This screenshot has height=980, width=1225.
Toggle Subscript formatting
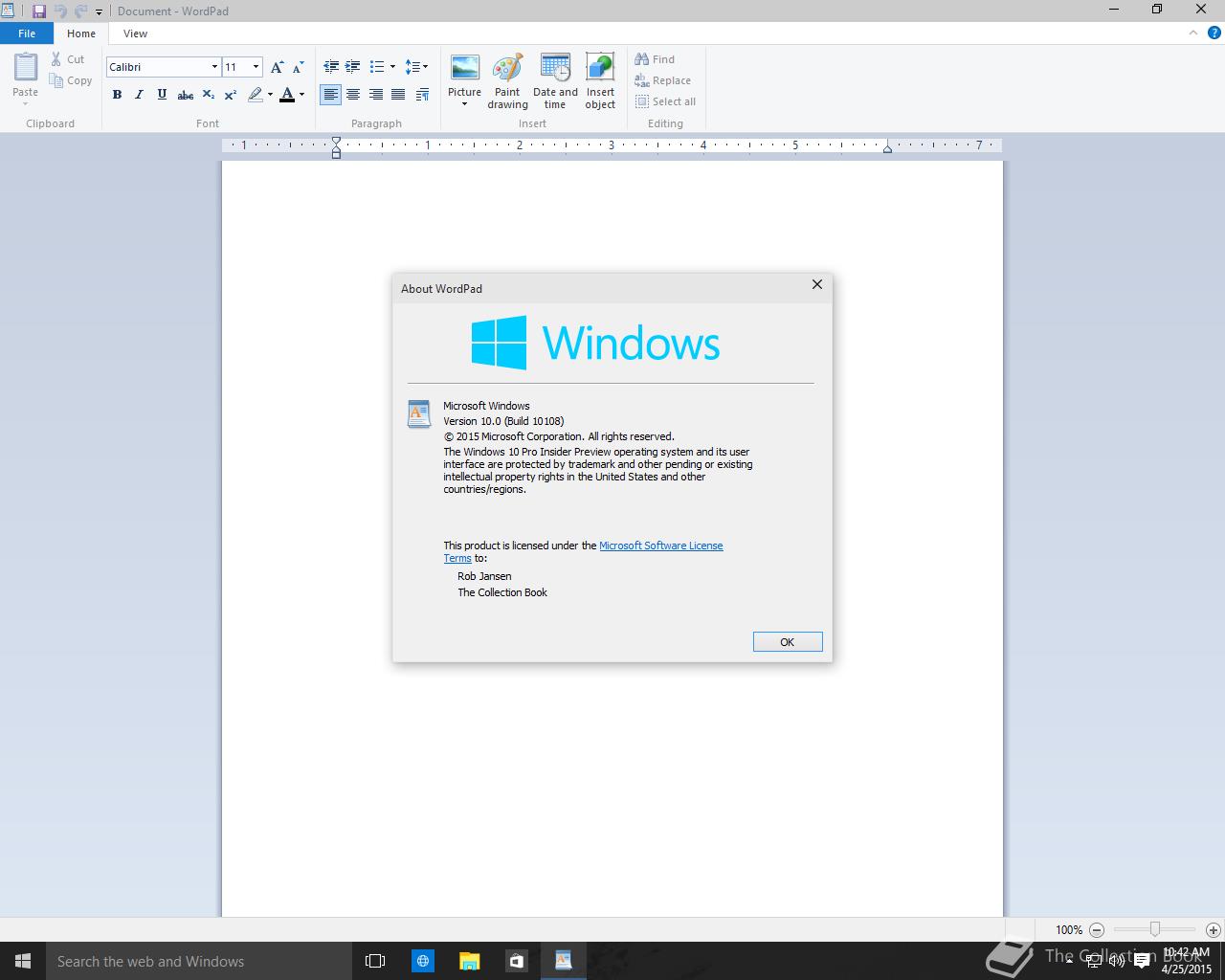(208, 95)
